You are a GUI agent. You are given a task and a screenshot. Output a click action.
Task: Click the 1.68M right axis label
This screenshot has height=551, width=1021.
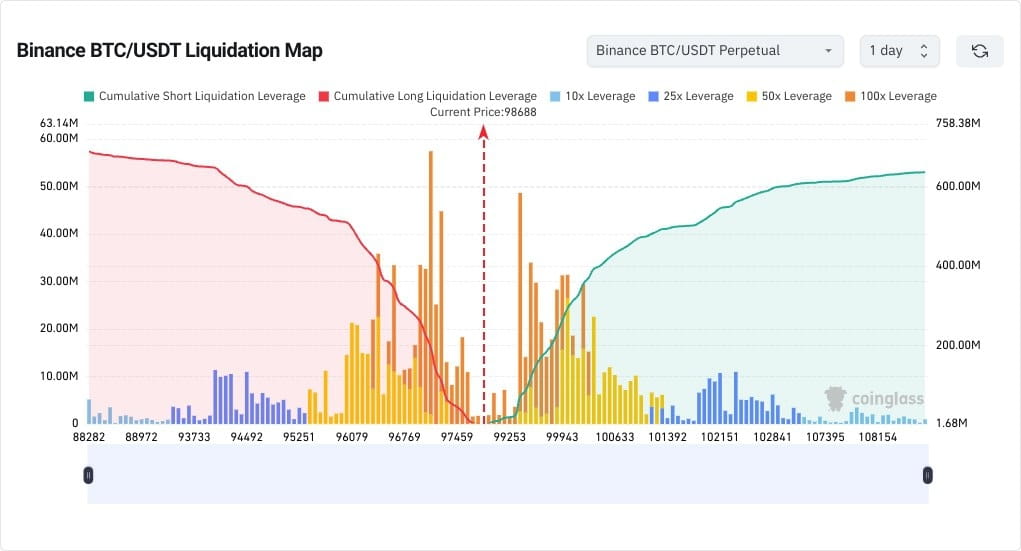click(x=951, y=423)
